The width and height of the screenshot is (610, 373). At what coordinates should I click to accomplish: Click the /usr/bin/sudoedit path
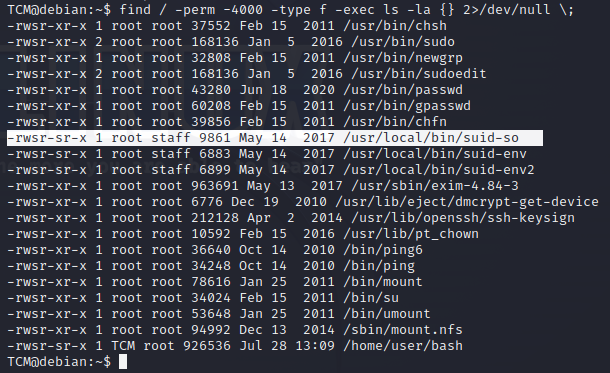[419, 74]
